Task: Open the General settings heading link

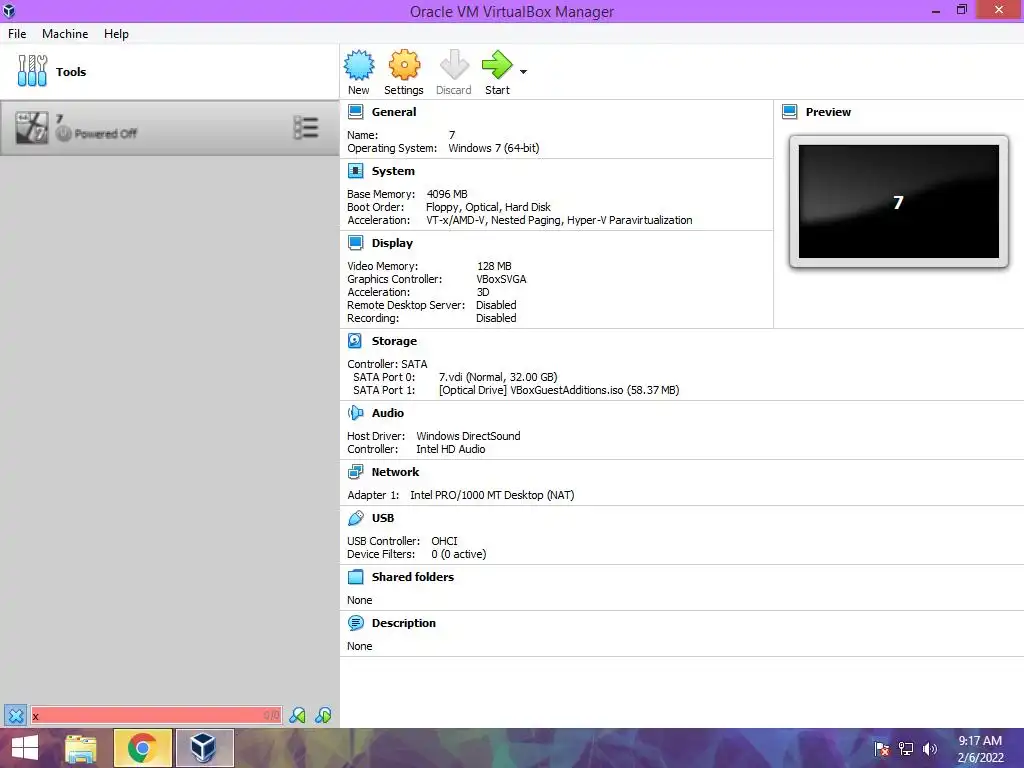Action: click(394, 112)
